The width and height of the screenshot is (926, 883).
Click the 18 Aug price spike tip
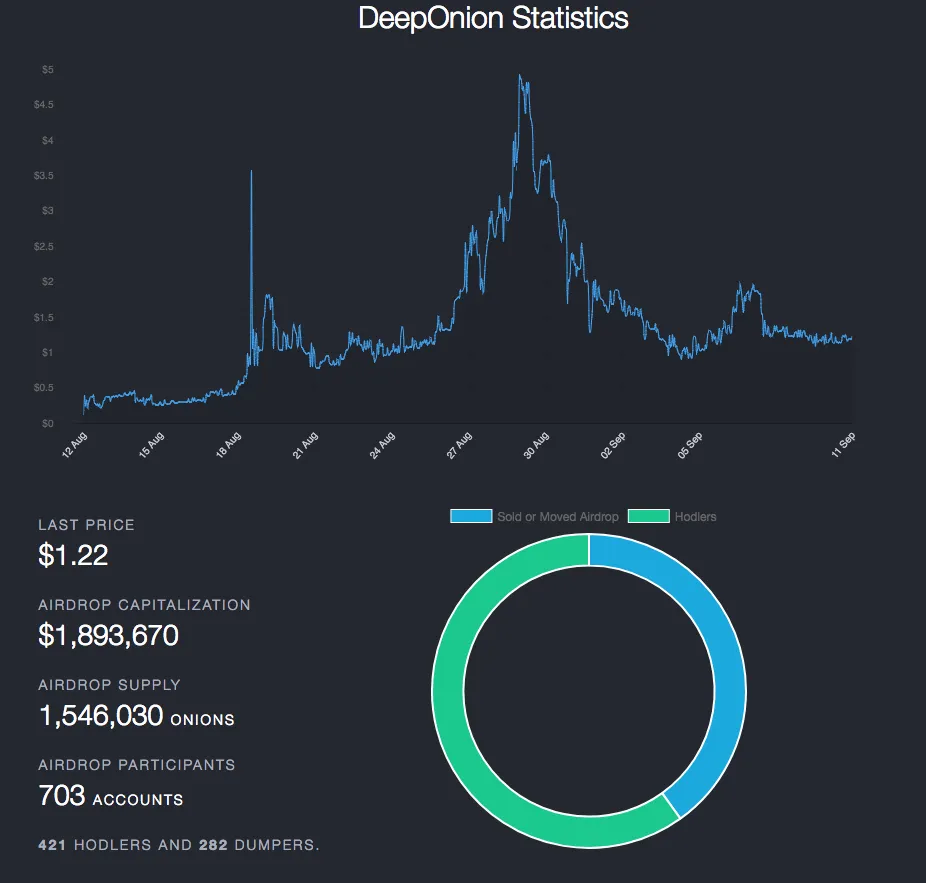pyautogui.click(x=252, y=172)
